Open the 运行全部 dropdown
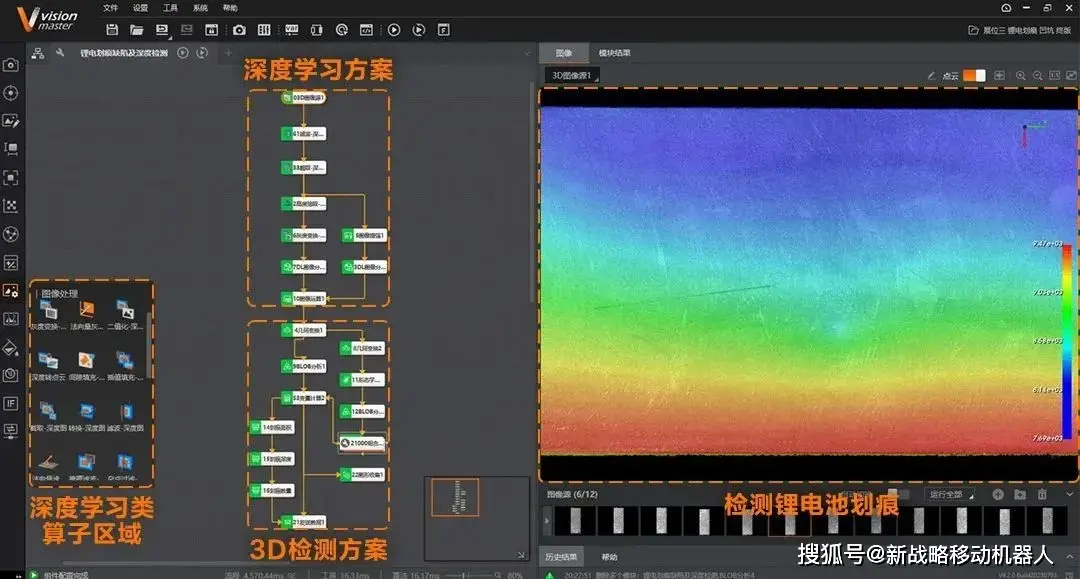 951,494
